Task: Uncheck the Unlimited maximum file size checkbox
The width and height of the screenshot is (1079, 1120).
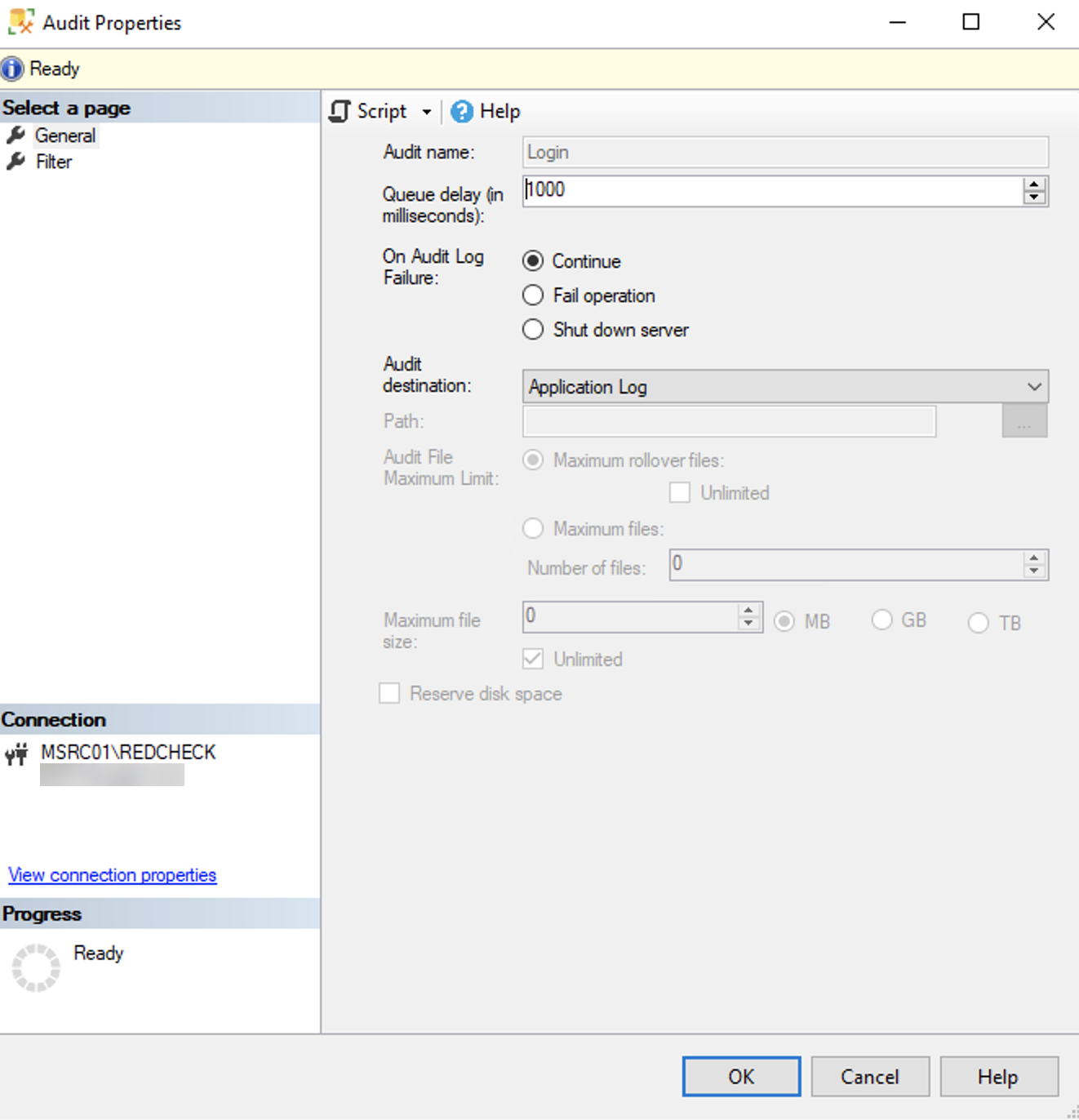Action: pyautogui.click(x=533, y=659)
